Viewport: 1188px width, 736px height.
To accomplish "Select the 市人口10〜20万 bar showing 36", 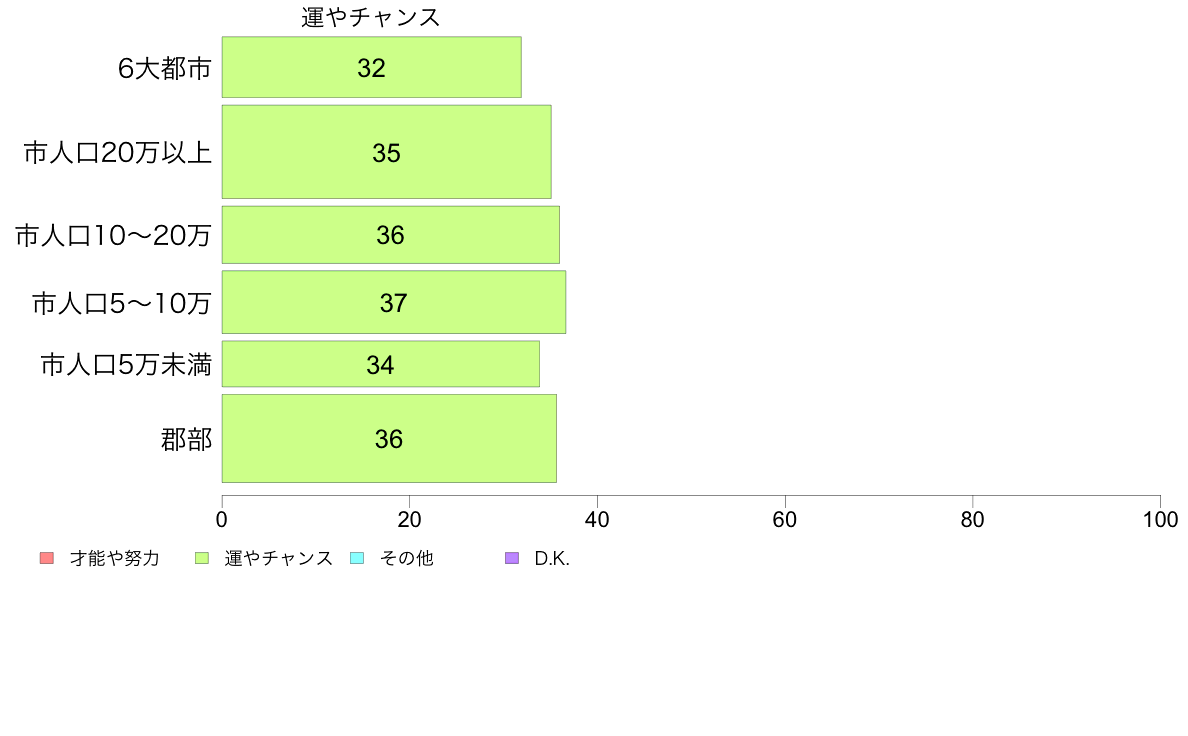I will point(390,235).
